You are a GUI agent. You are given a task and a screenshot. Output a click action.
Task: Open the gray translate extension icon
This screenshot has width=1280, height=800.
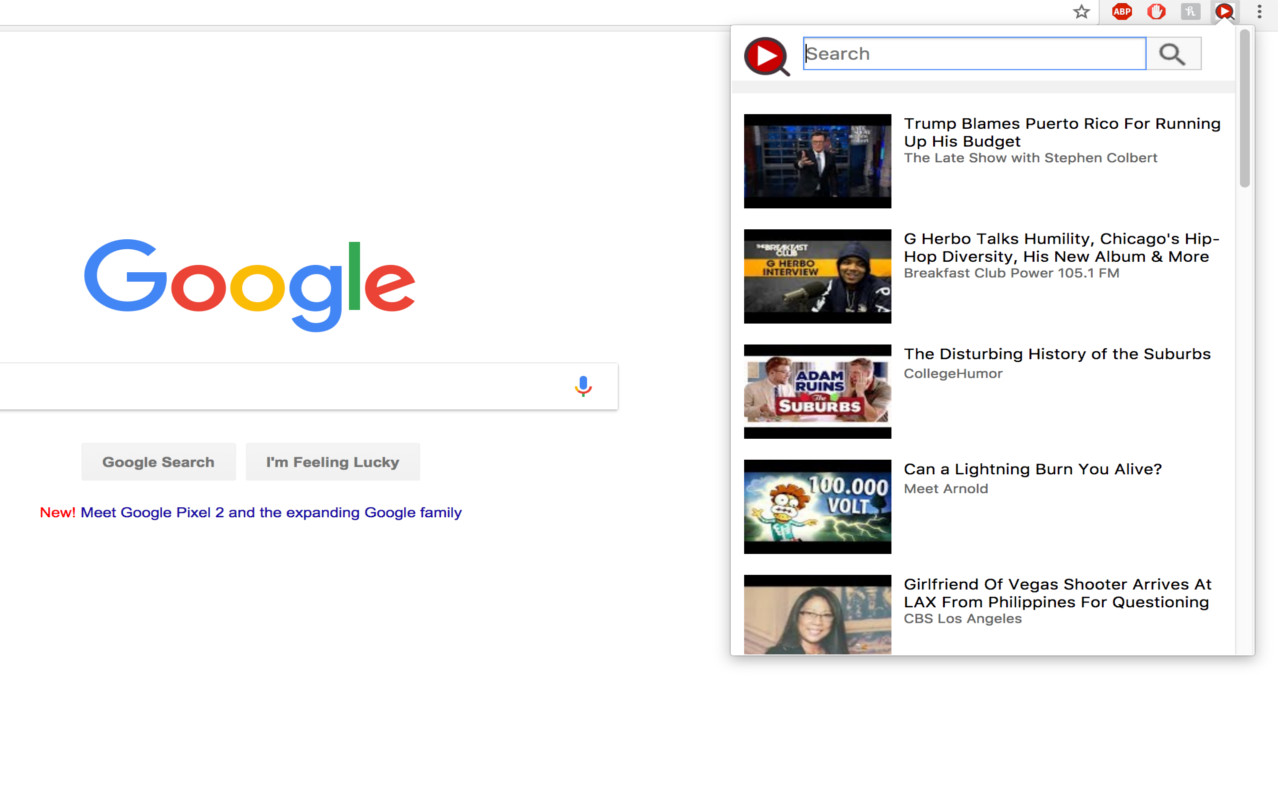tap(1190, 12)
